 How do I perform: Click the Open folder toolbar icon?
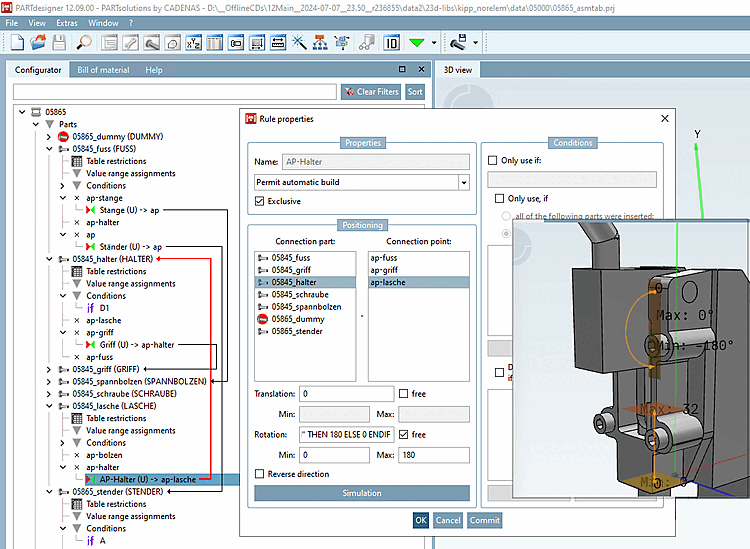click(x=38, y=43)
